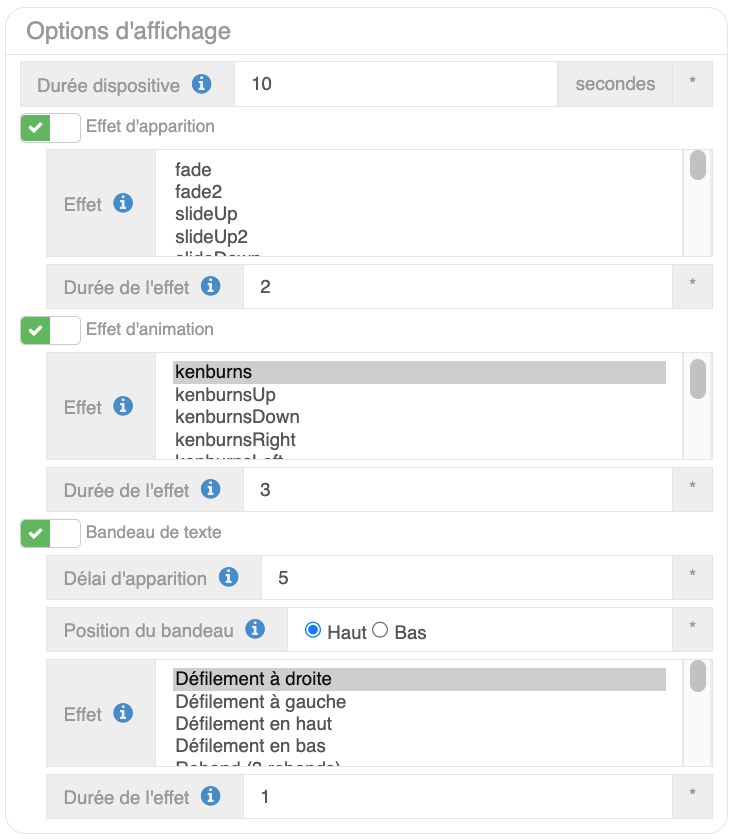The width and height of the screenshot is (734, 840).
Task: Pick kenburnsDown in the animation effect list
Action: [237, 417]
